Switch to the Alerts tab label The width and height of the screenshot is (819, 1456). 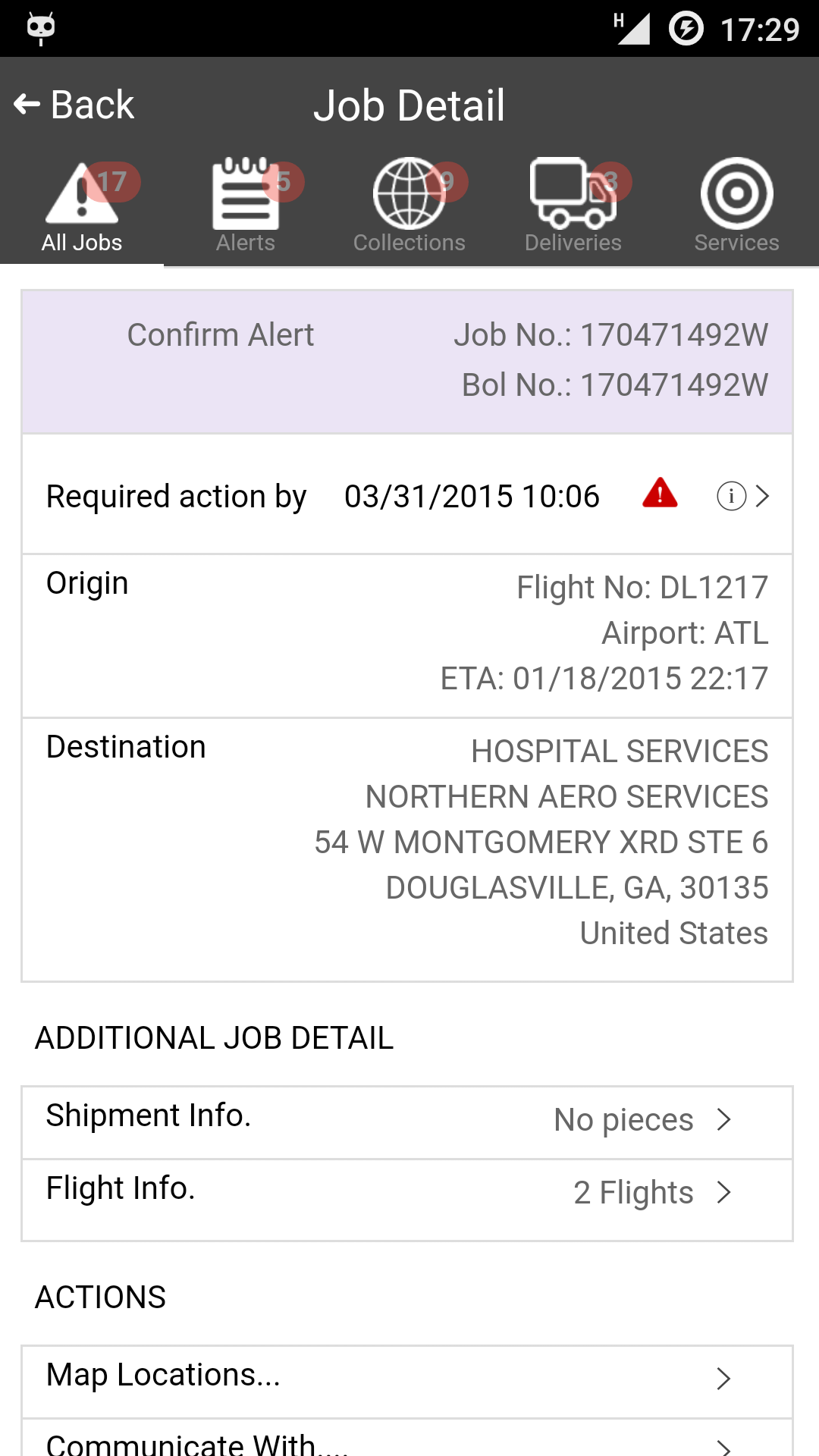coord(246,243)
